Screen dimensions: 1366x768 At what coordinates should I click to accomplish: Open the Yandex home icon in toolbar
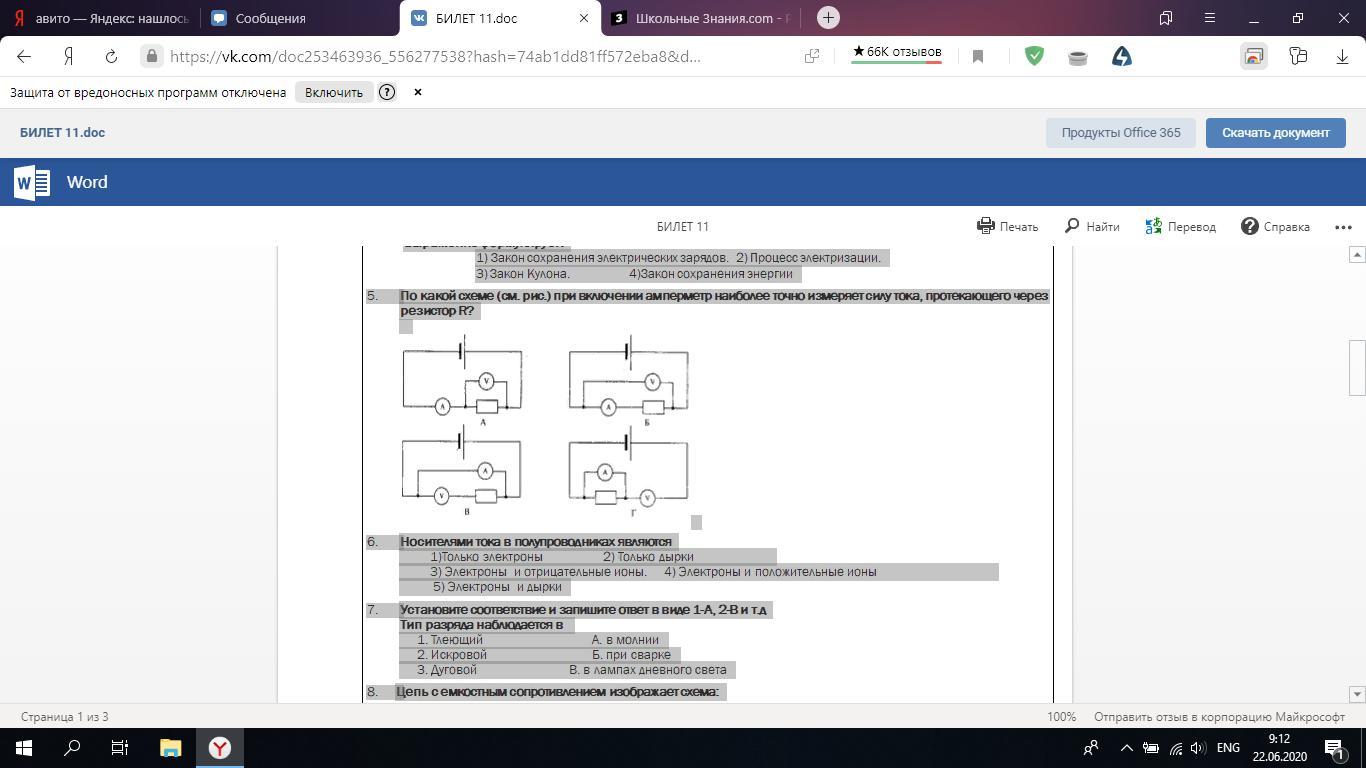[68, 56]
